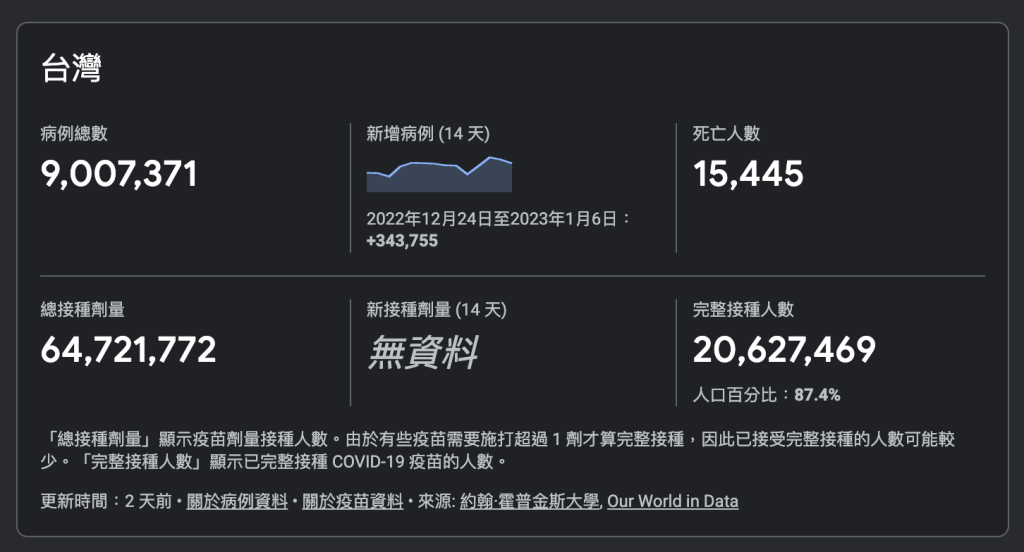Click the 完整接種人數 label
The height and width of the screenshot is (552, 1024).
(743, 310)
